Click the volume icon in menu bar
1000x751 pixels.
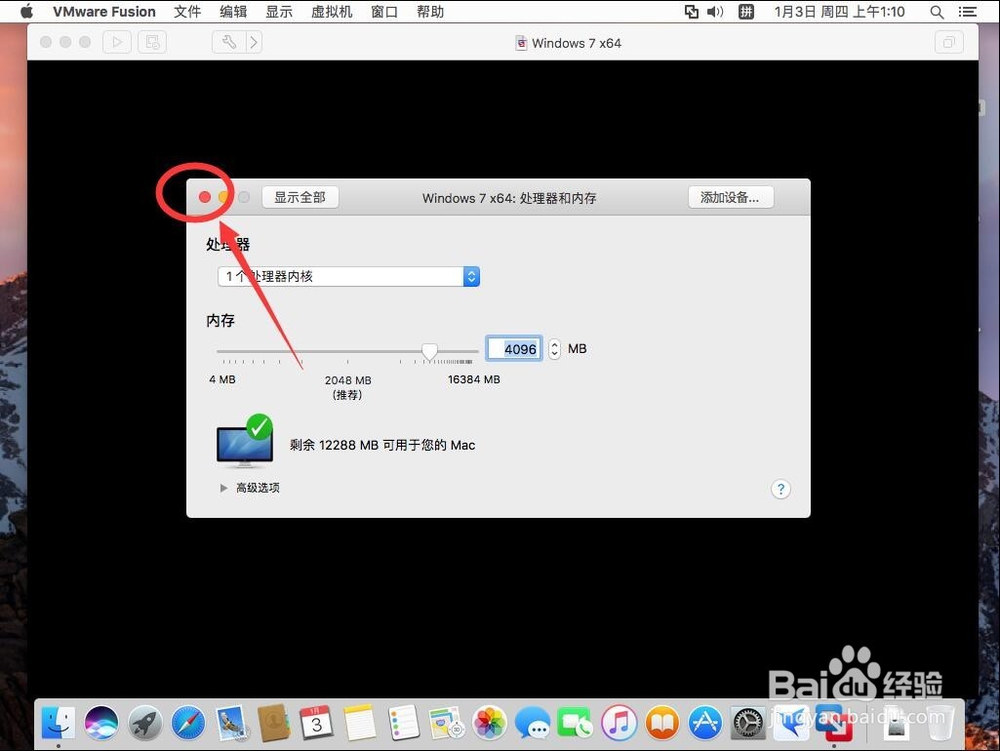coord(715,11)
